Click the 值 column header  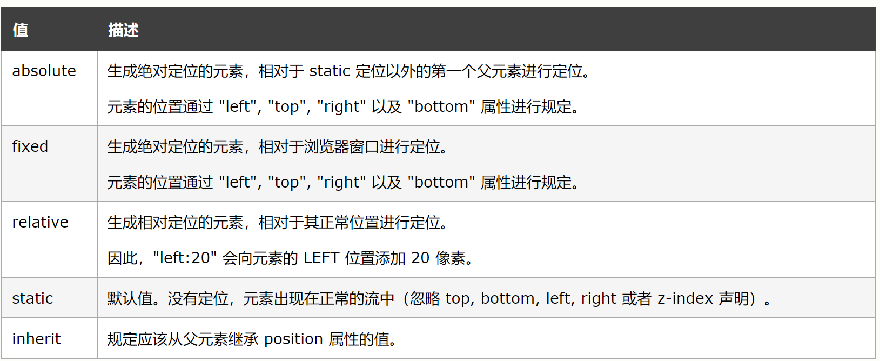(x=20, y=30)
